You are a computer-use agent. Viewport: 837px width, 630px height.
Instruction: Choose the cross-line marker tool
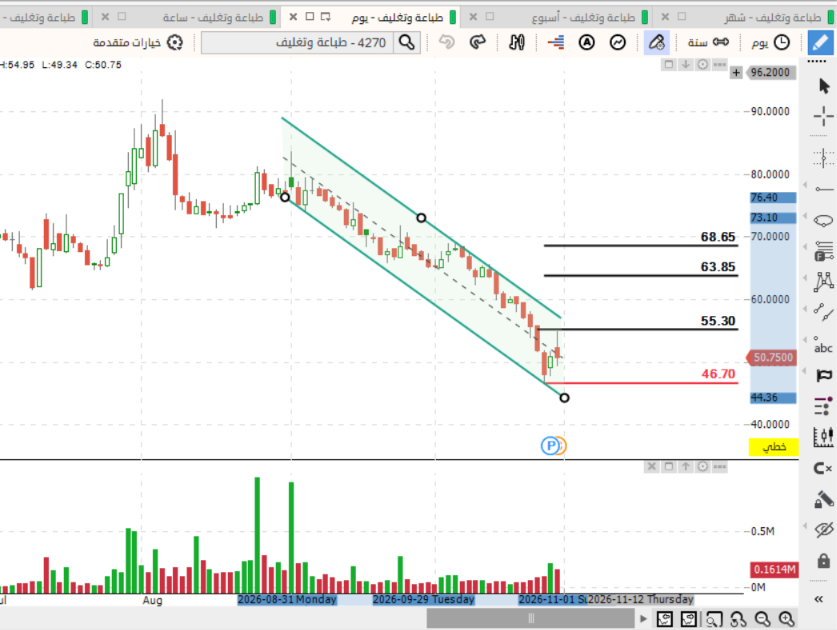point(824,158)
